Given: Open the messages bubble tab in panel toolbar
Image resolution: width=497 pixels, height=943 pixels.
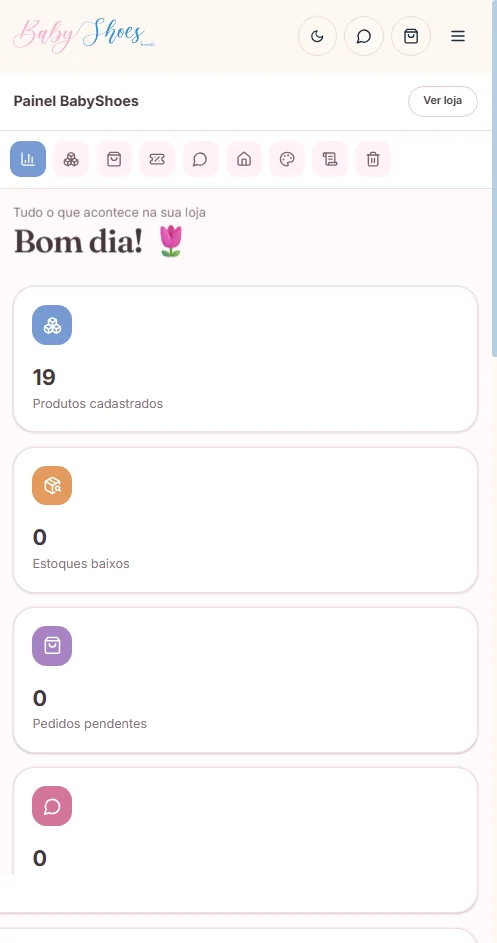Looking at the screenshot, I should tap(200, 159).
